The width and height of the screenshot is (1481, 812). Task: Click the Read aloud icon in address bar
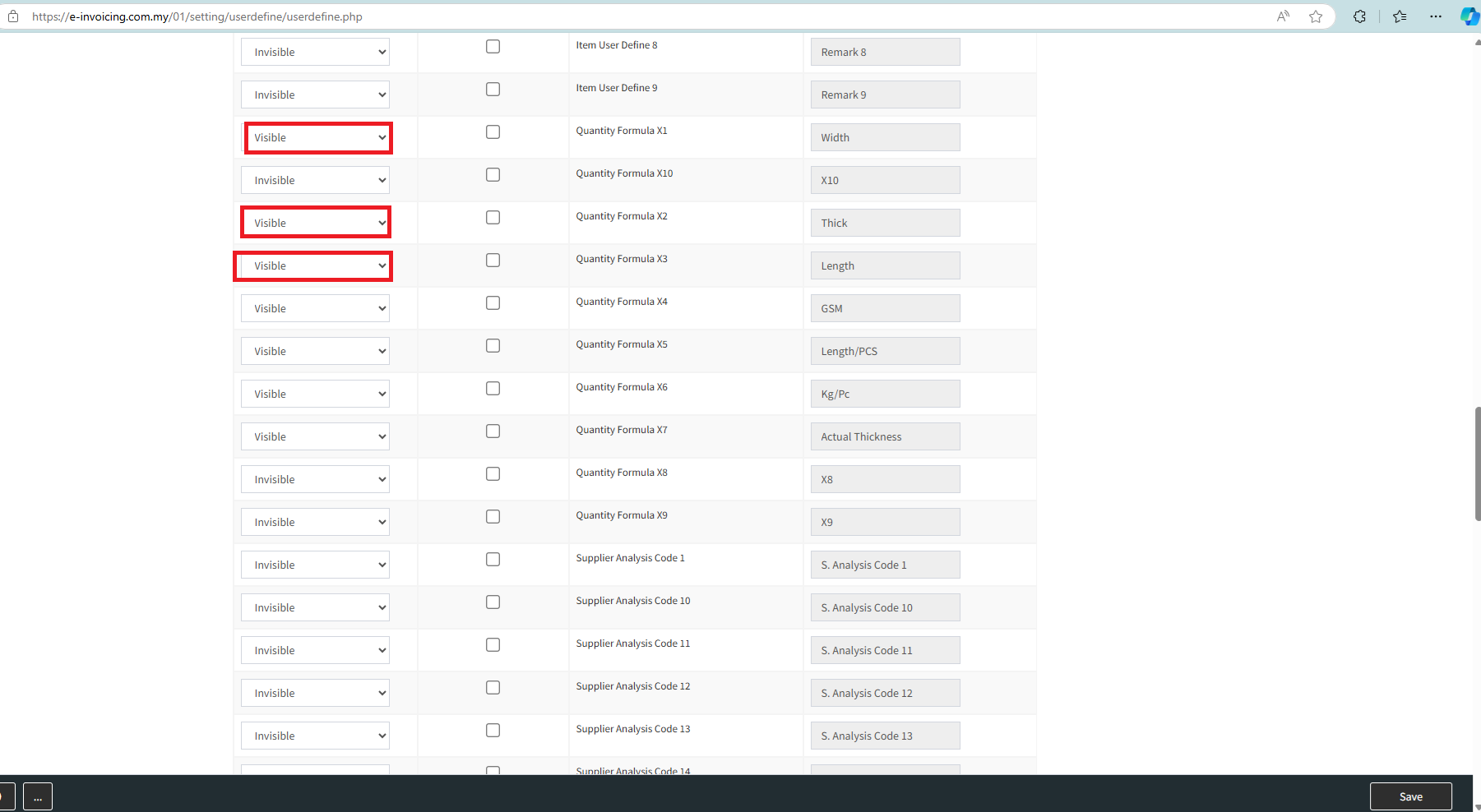(x=1283, y=16)
